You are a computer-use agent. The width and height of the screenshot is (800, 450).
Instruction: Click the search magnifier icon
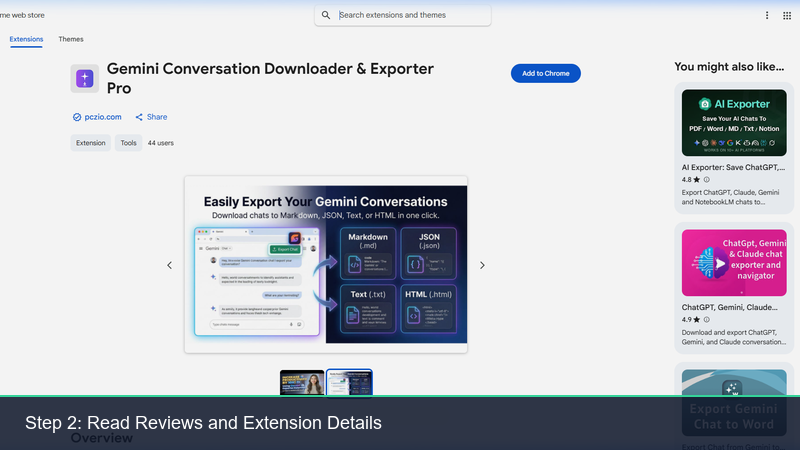click(326, 15)
